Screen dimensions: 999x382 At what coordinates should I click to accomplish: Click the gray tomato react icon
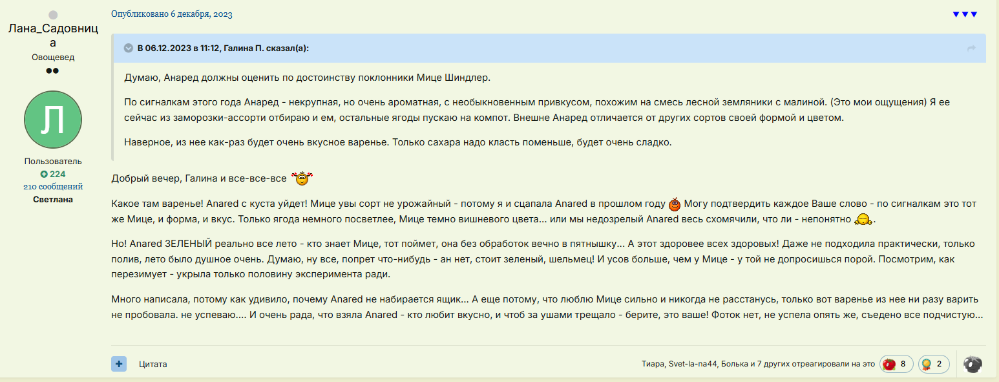[x=972, y=364]
